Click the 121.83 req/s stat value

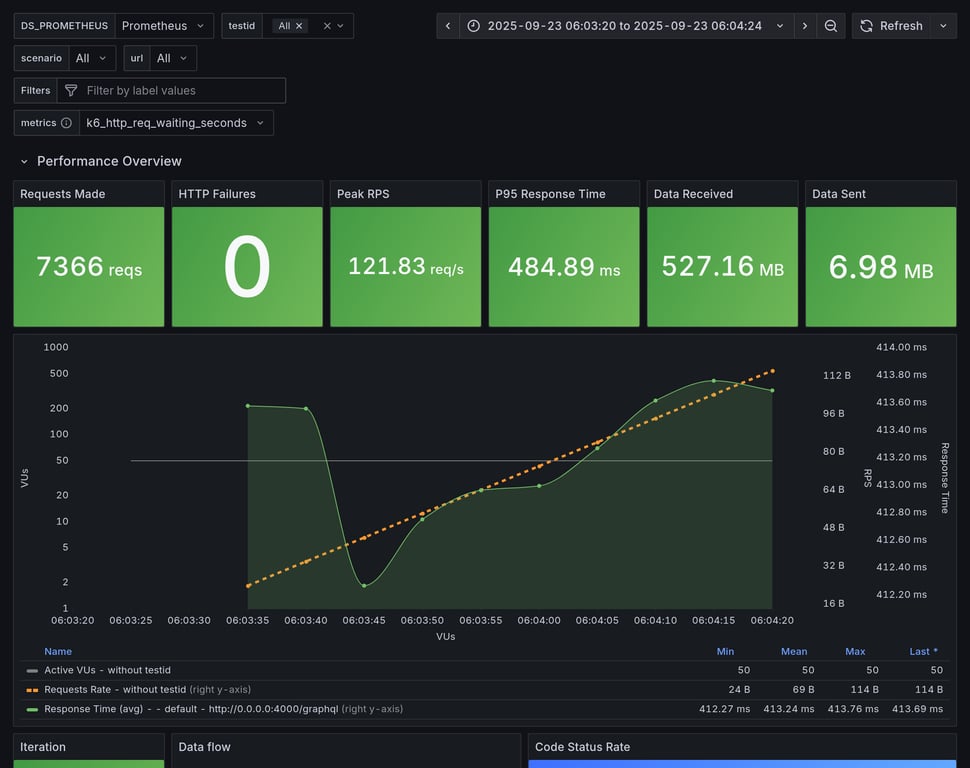point(406,267)
